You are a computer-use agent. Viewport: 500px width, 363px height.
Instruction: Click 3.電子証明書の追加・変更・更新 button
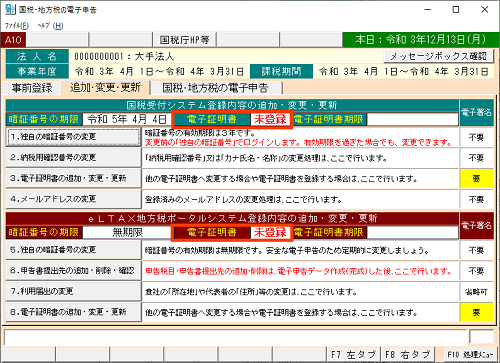click(73, 178)
